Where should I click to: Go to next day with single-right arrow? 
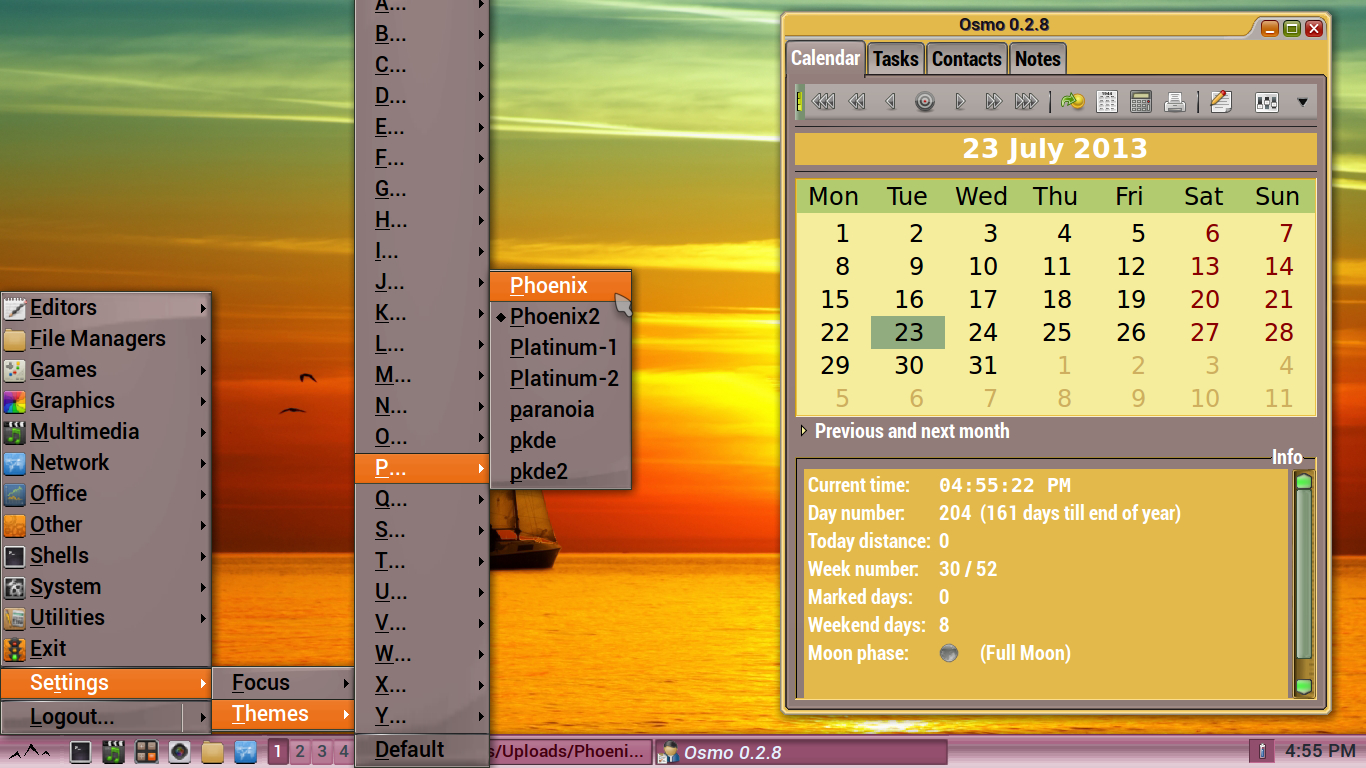pyautogui.click(x=960, y=101)
